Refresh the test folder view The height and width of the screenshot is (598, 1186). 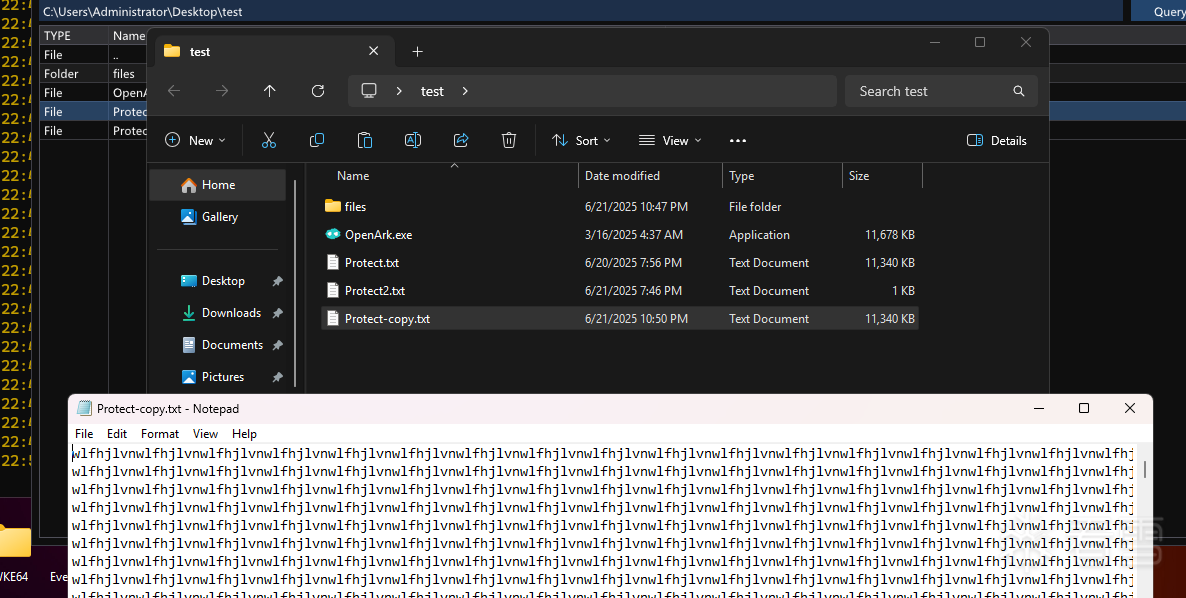tap(318, 91)
